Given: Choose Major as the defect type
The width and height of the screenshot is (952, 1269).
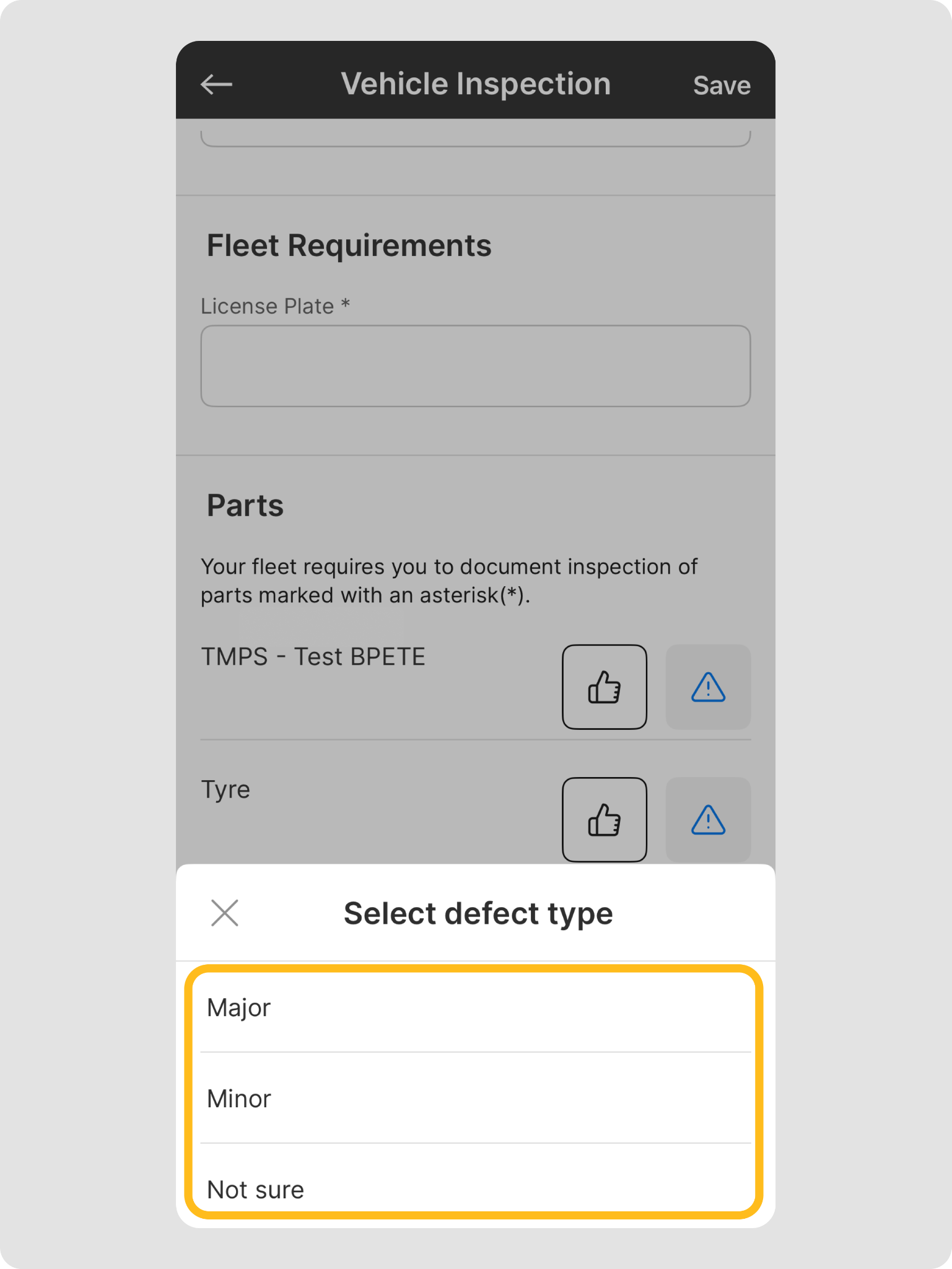Looking at the screenshot, I should (475, 1008).
